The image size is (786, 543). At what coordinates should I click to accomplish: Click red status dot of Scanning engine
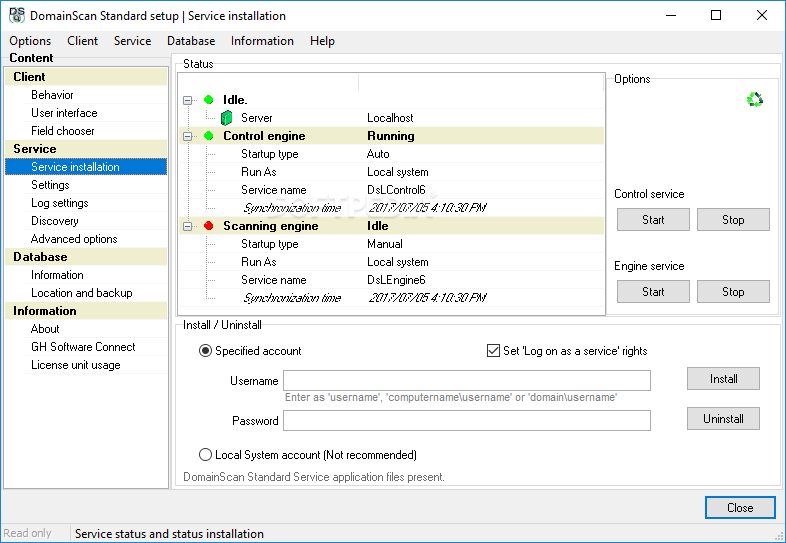tap(209, 226)
